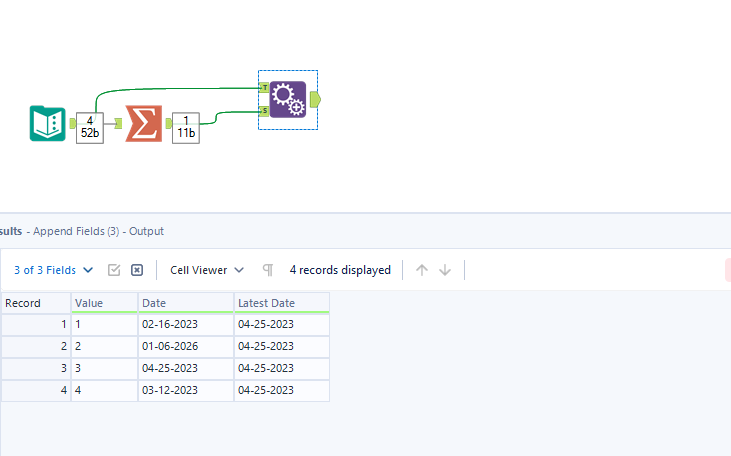Click record number 3 row header
This screenshot has height=456, width=731.
(36, 368)
